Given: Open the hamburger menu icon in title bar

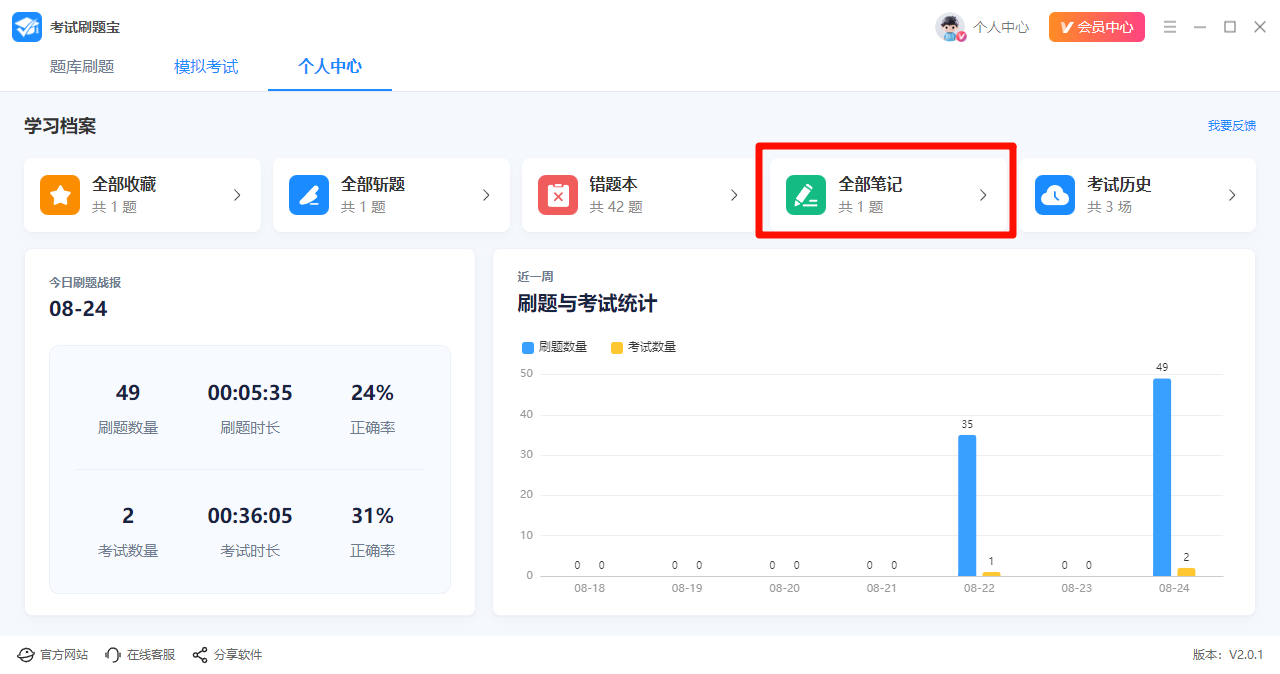Looking at the screenshot, I should pyautogui.click(x=1170, y=27).
